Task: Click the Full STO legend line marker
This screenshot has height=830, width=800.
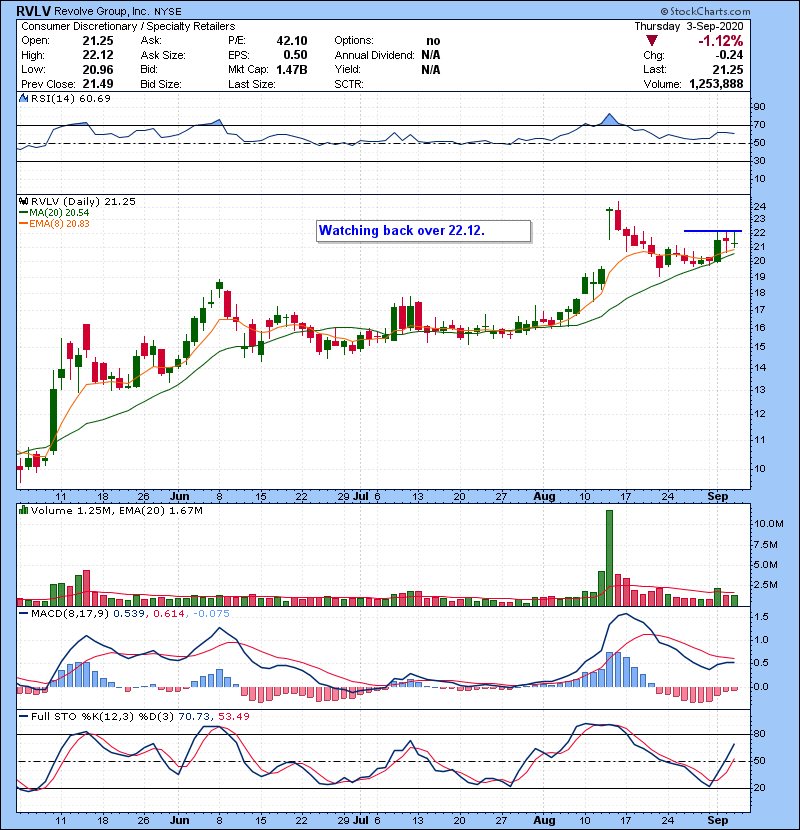Action: 23,716
